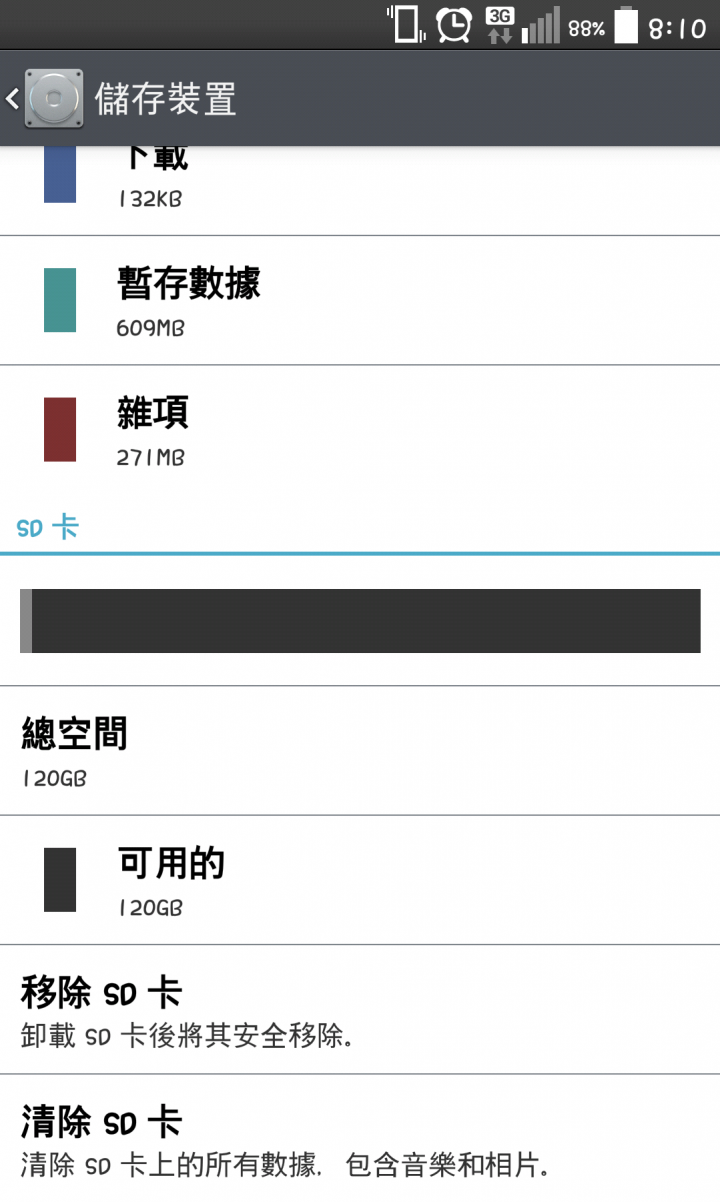720x1202 pixels.
Task: Click the dark red 雜項 color swatch
Action: point(60,429)
